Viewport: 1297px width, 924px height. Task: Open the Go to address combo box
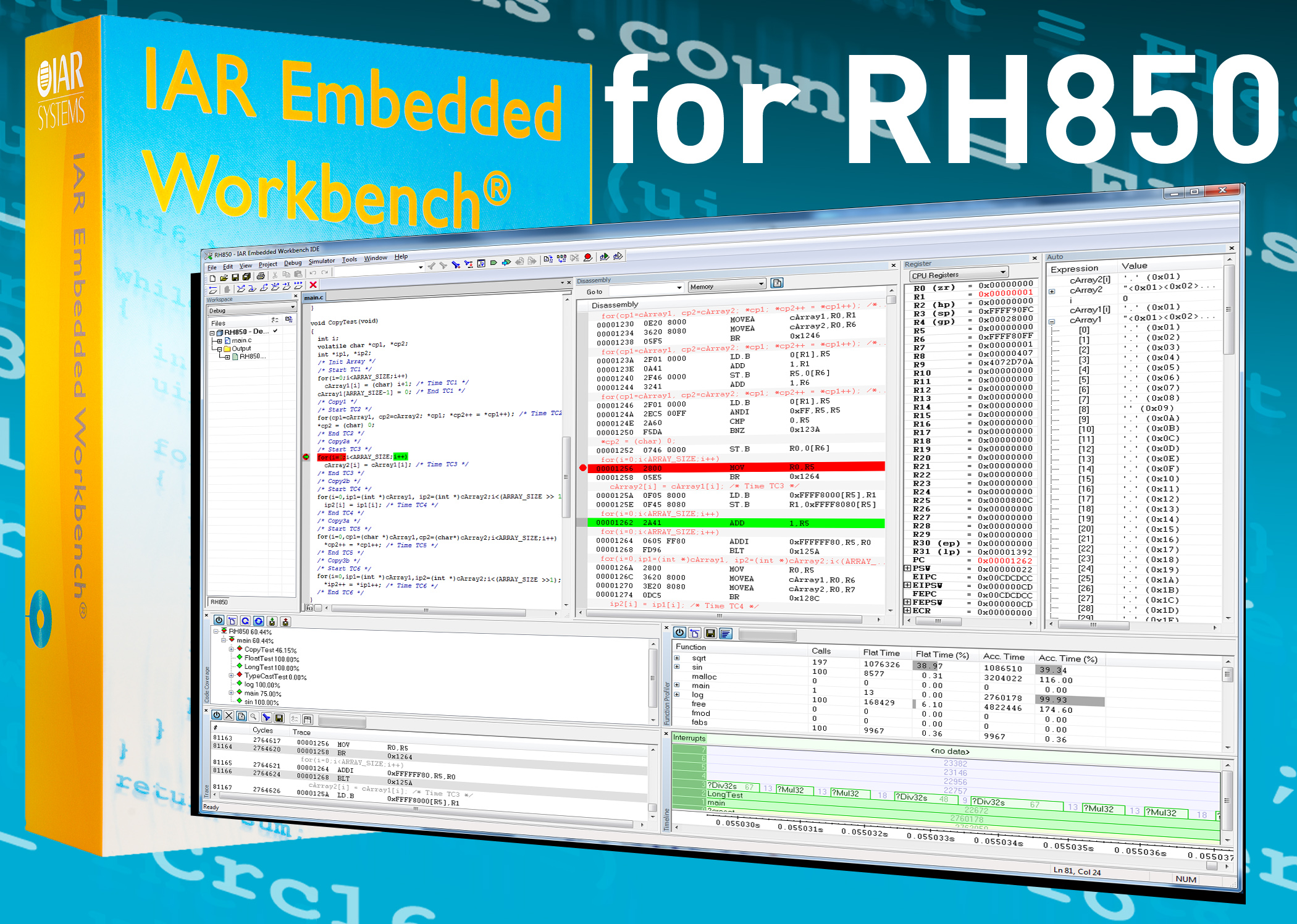tap(646, 288)
